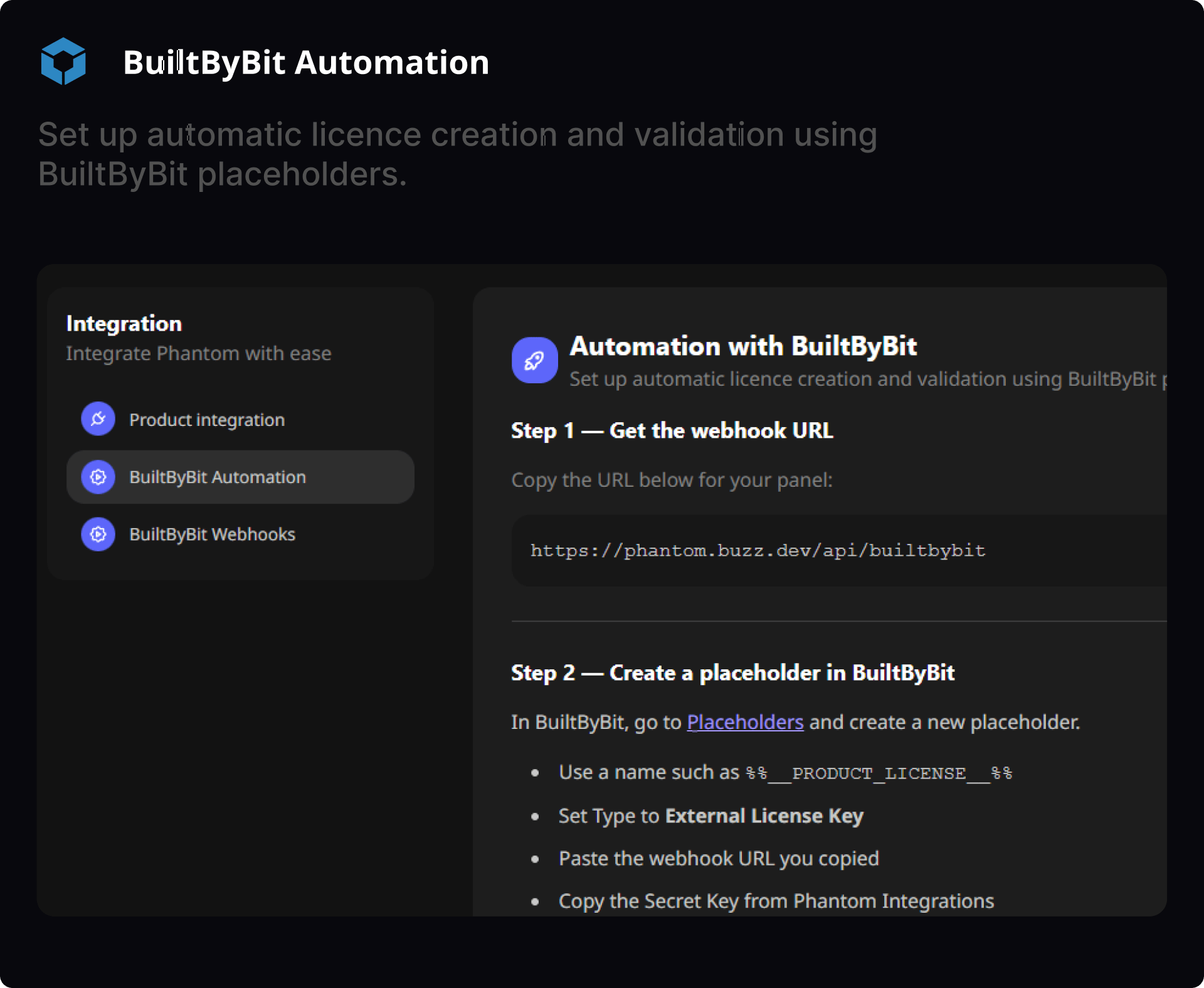
Task: Click the External License Key bullet text
Action: [x=764, y=815]
